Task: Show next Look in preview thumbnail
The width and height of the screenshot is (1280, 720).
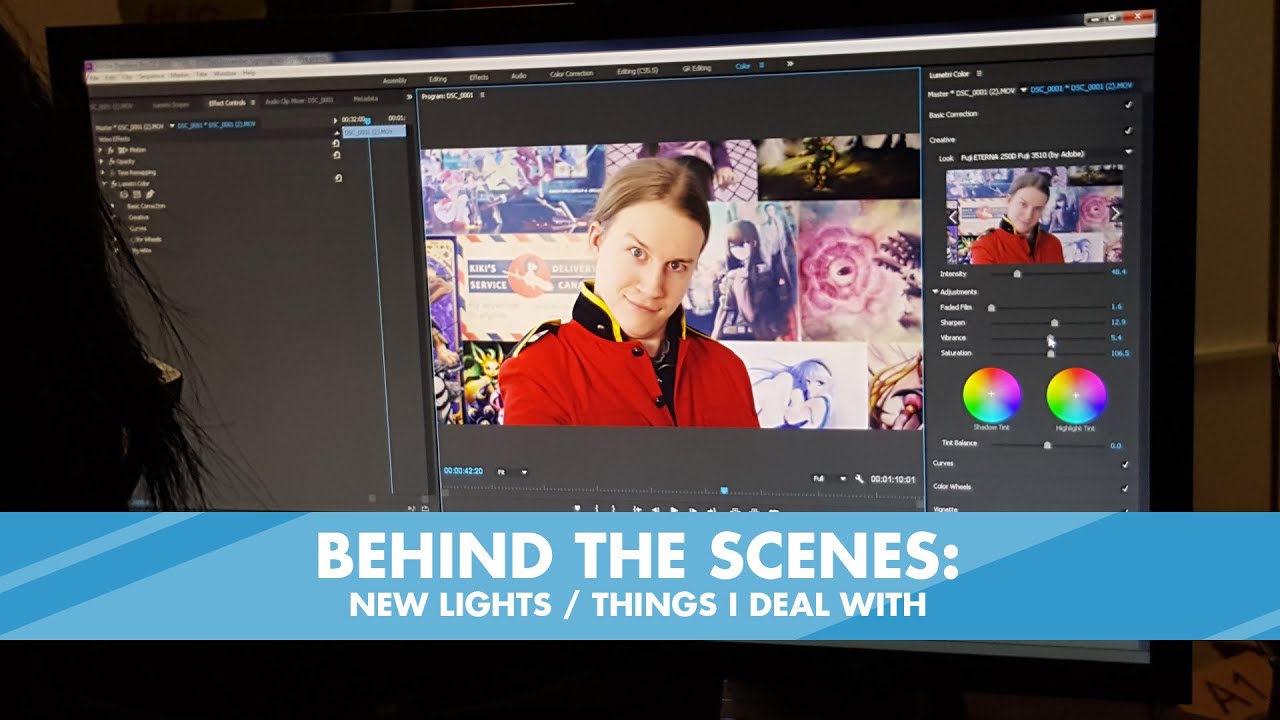Action: [1116, 212]
